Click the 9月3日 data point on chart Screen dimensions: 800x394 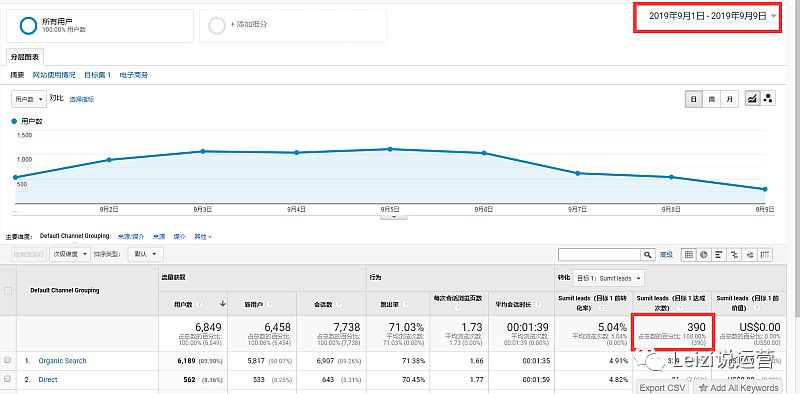coord(203,151)
